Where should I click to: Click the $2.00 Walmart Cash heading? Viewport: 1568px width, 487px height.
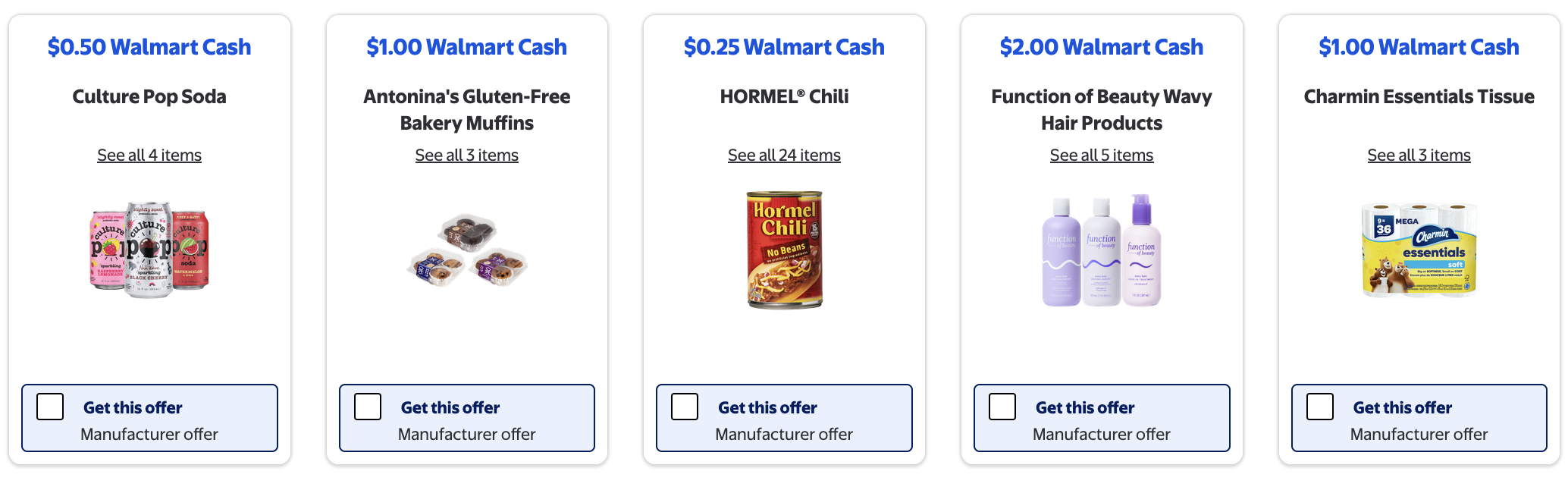click(1101, 47)
